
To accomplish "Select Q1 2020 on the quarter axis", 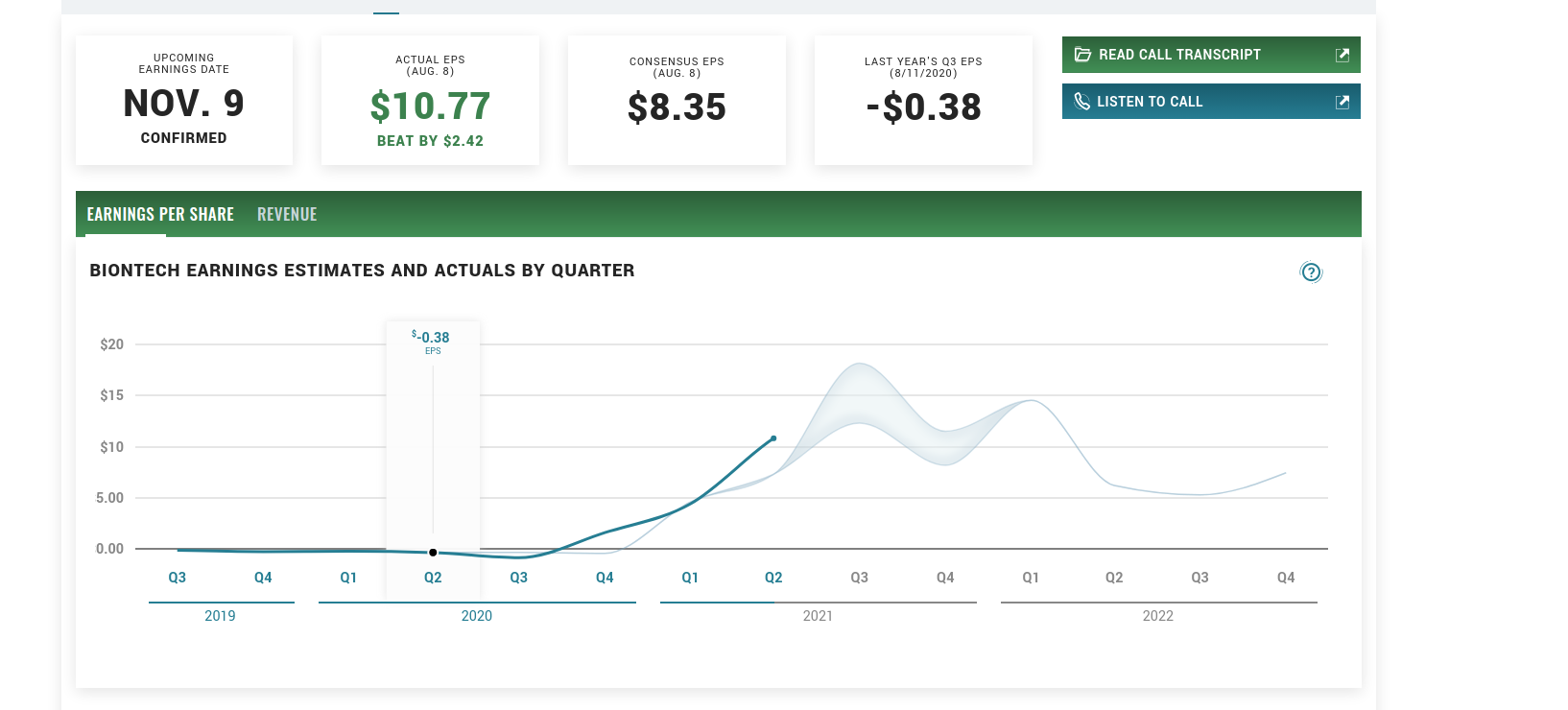I will click(x=348, y=578).
